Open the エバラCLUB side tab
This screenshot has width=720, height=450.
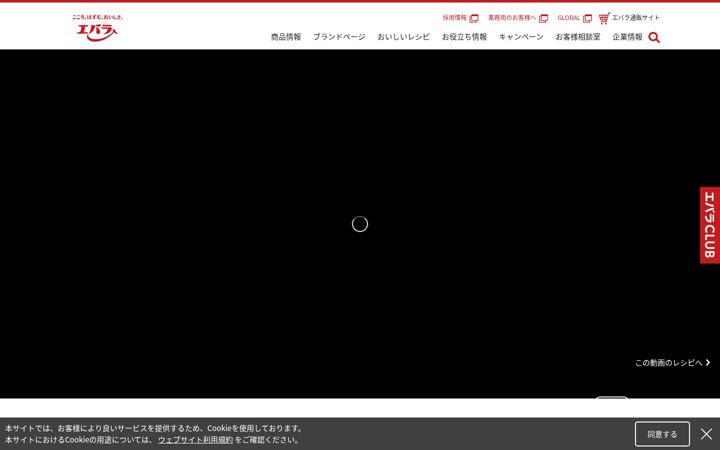[709, 225]
